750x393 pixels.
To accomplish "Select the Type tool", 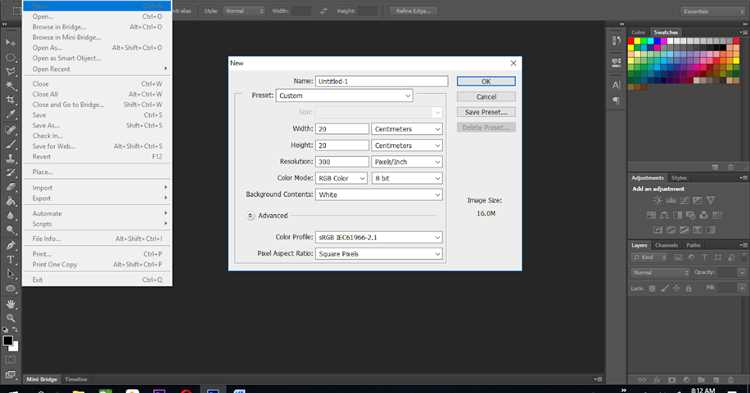I will 10,260.
